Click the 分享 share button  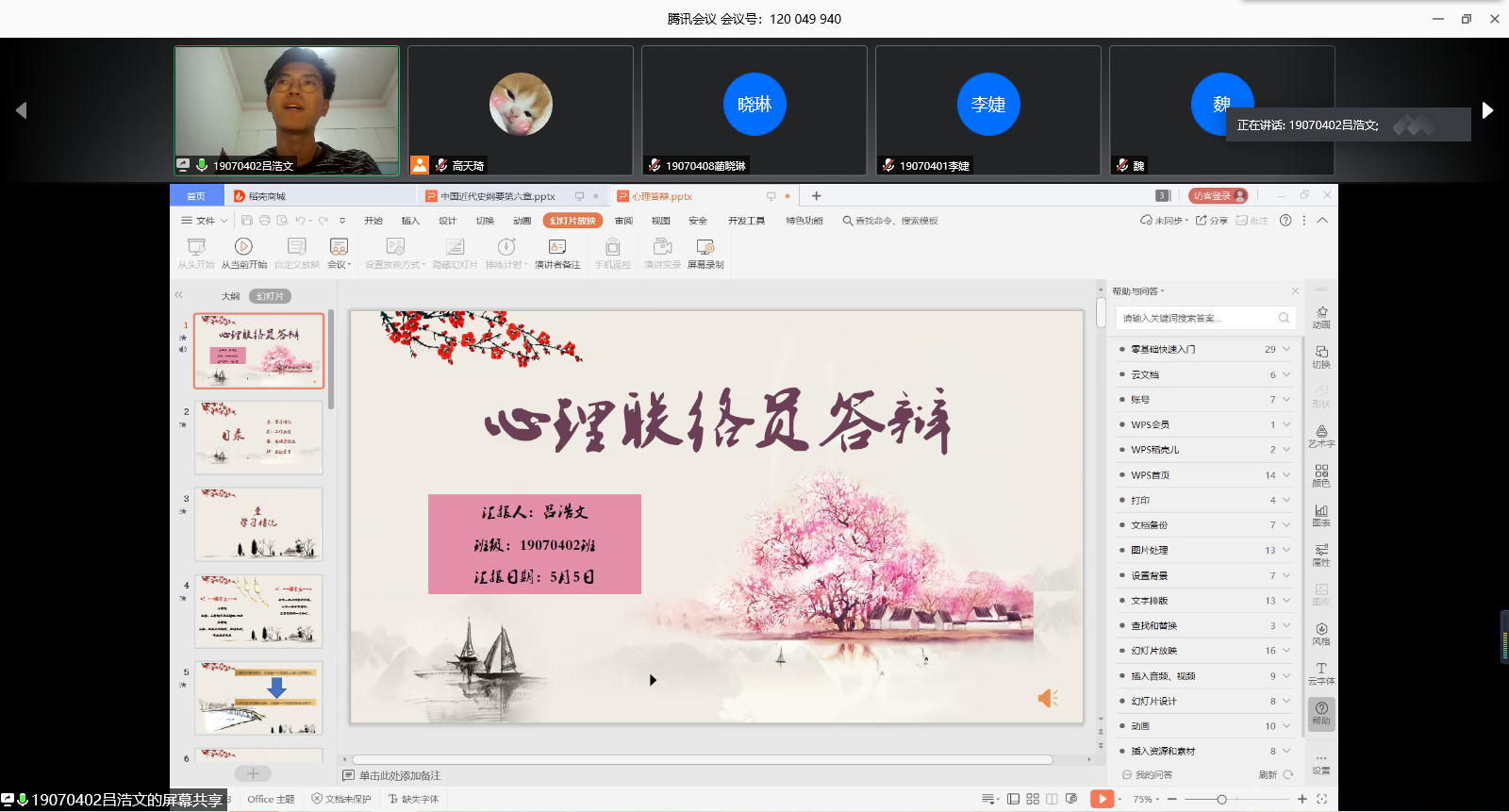click(1212, 221)
